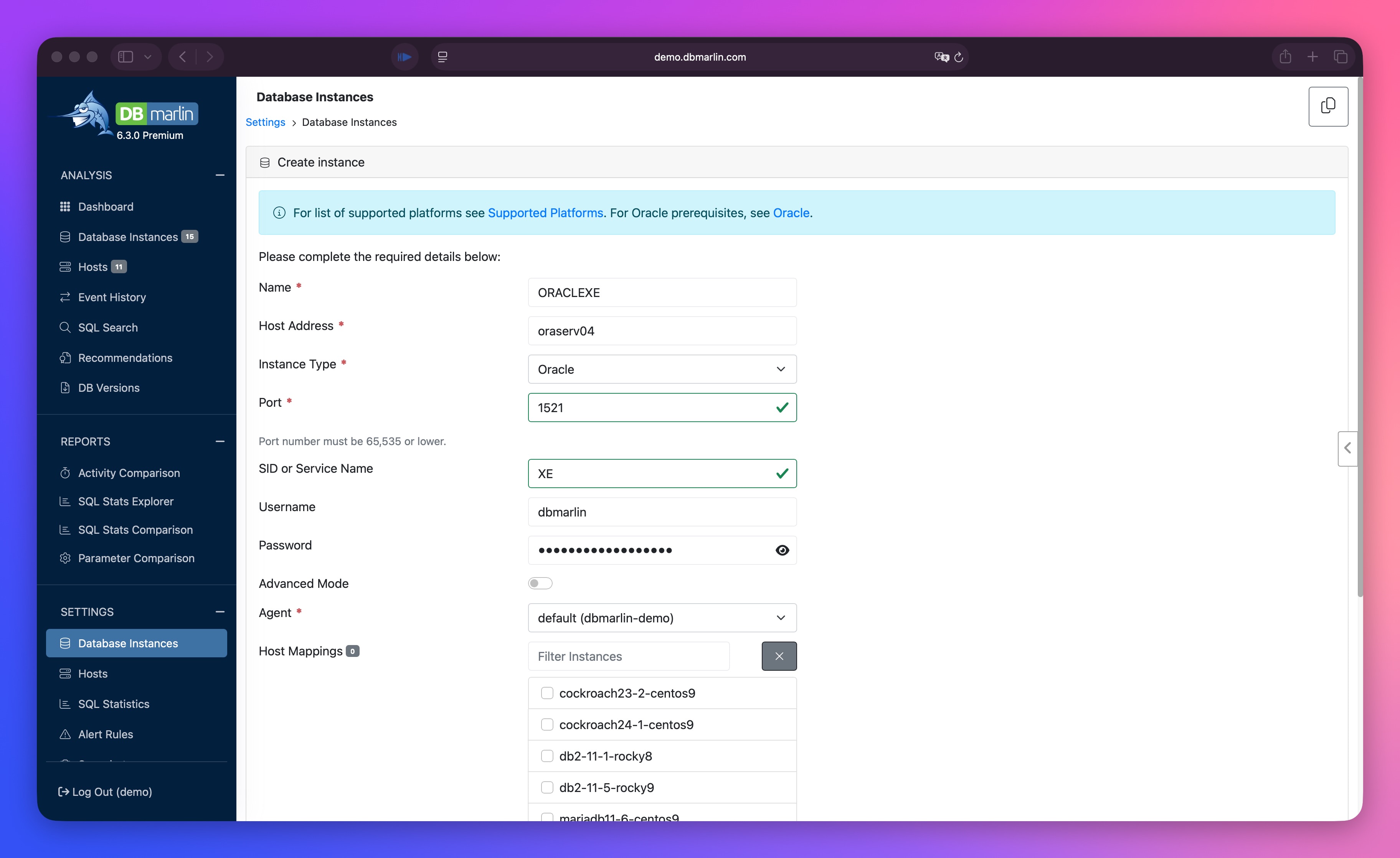Click the Port hint text about 65,535
The height and width of the screenshot is (858, 1400).
click(352, 442)
